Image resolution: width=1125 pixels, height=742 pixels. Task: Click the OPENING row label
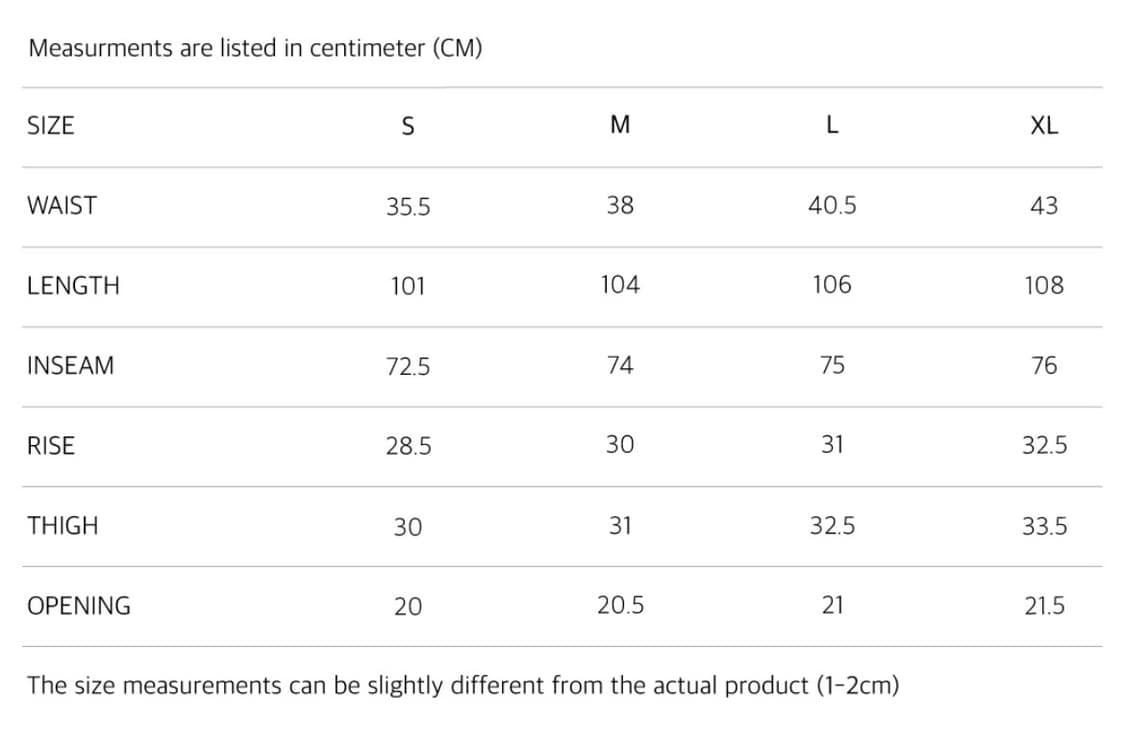(79, 606)
